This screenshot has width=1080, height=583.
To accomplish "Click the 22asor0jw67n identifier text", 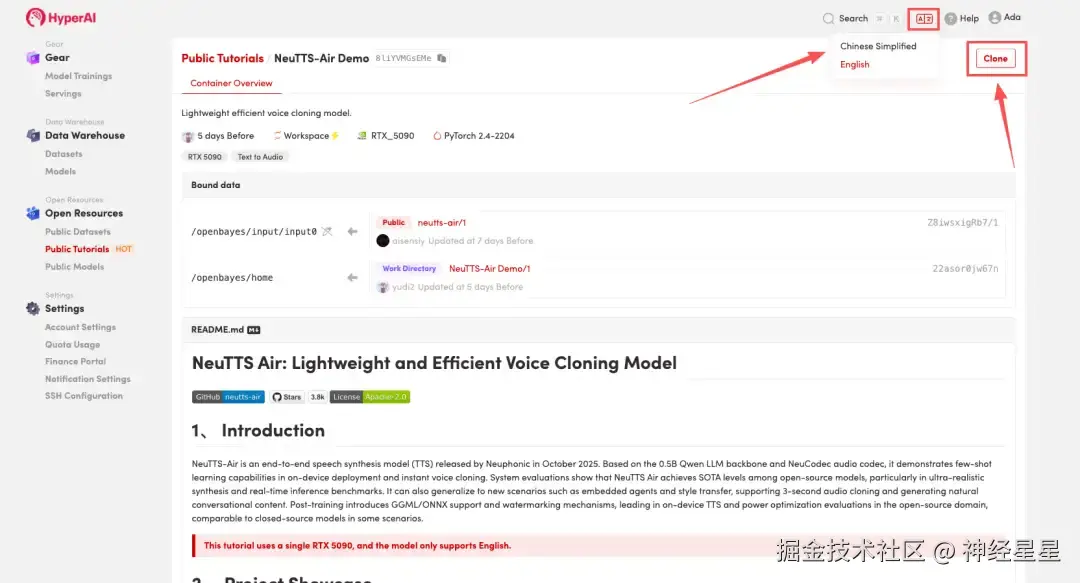I will 965,269.
